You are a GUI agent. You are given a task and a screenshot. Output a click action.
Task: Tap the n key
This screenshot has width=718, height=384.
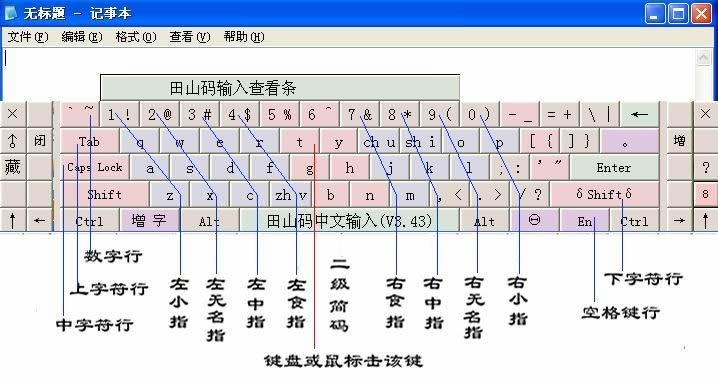(370, 194)
